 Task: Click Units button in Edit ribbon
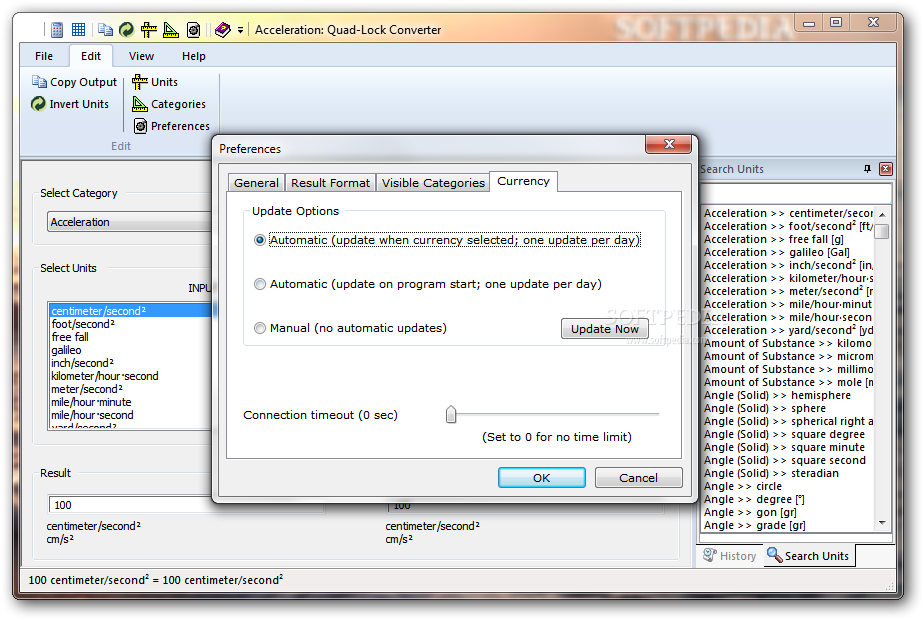(155, 82)
